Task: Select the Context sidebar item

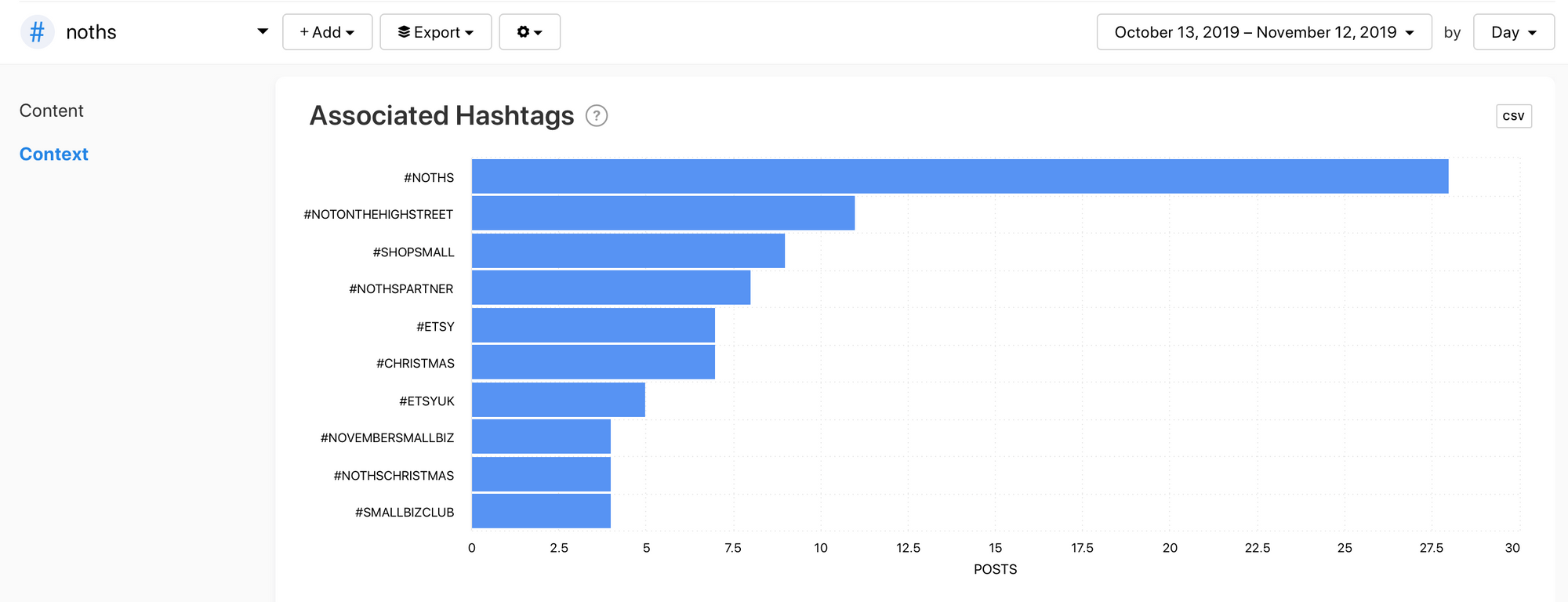Action: [53, 154]
